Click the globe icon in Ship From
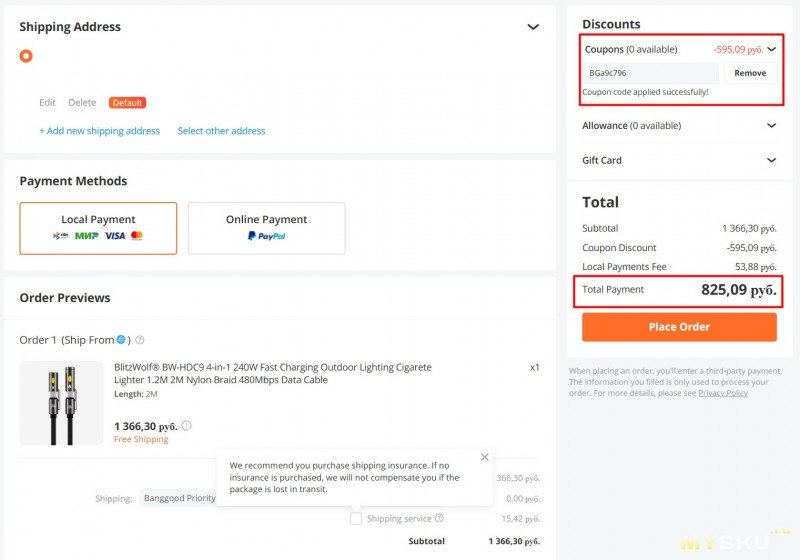Image resolution: width=800 pixels, height=560 pixels. click(x=121, y=340)
